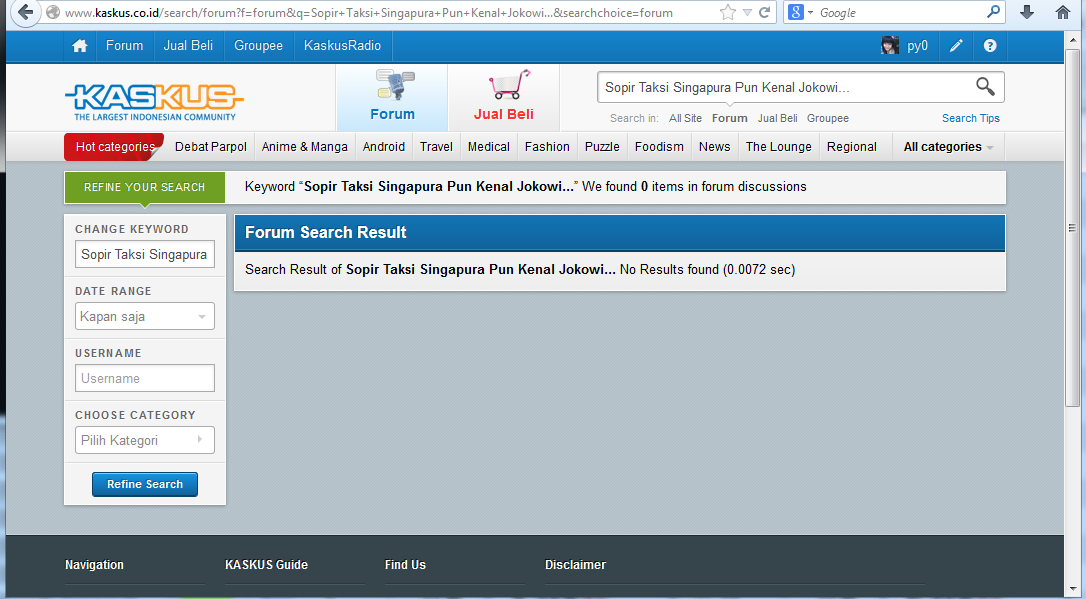Open Puzzle category
1086x599 pixels.
tap(602, 147)
